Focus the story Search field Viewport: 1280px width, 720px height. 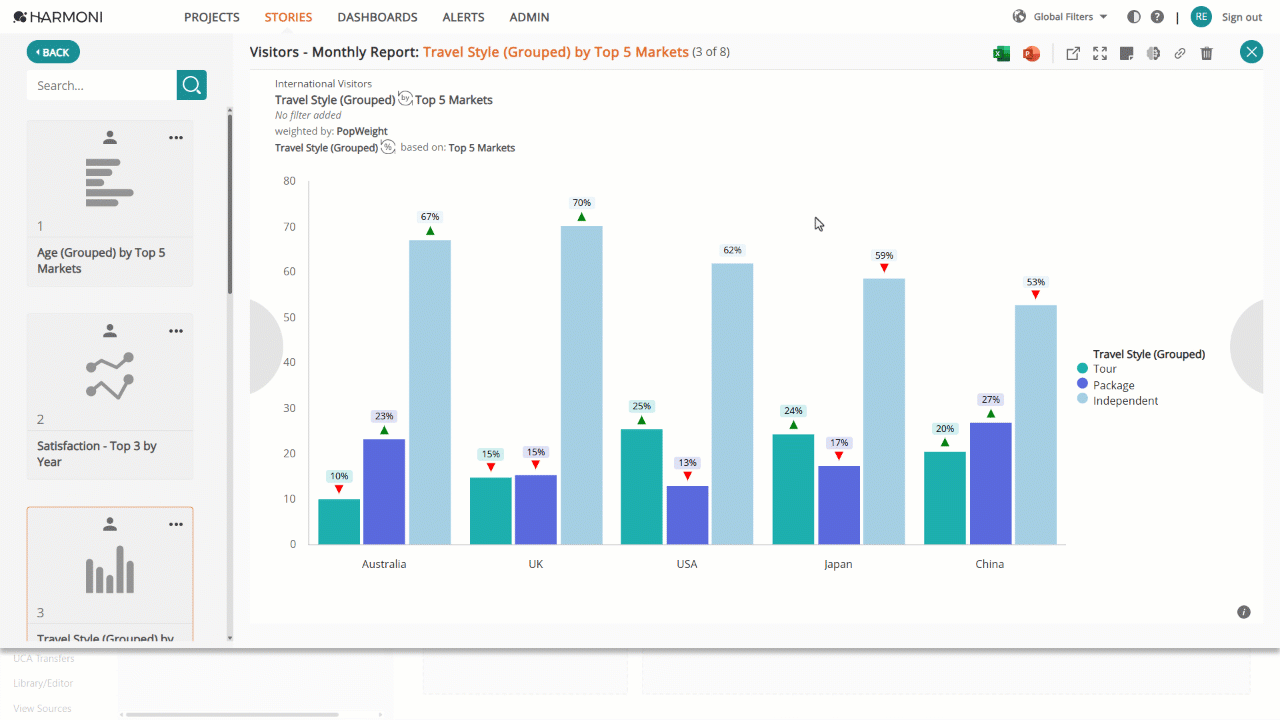[x=102, y=85]
